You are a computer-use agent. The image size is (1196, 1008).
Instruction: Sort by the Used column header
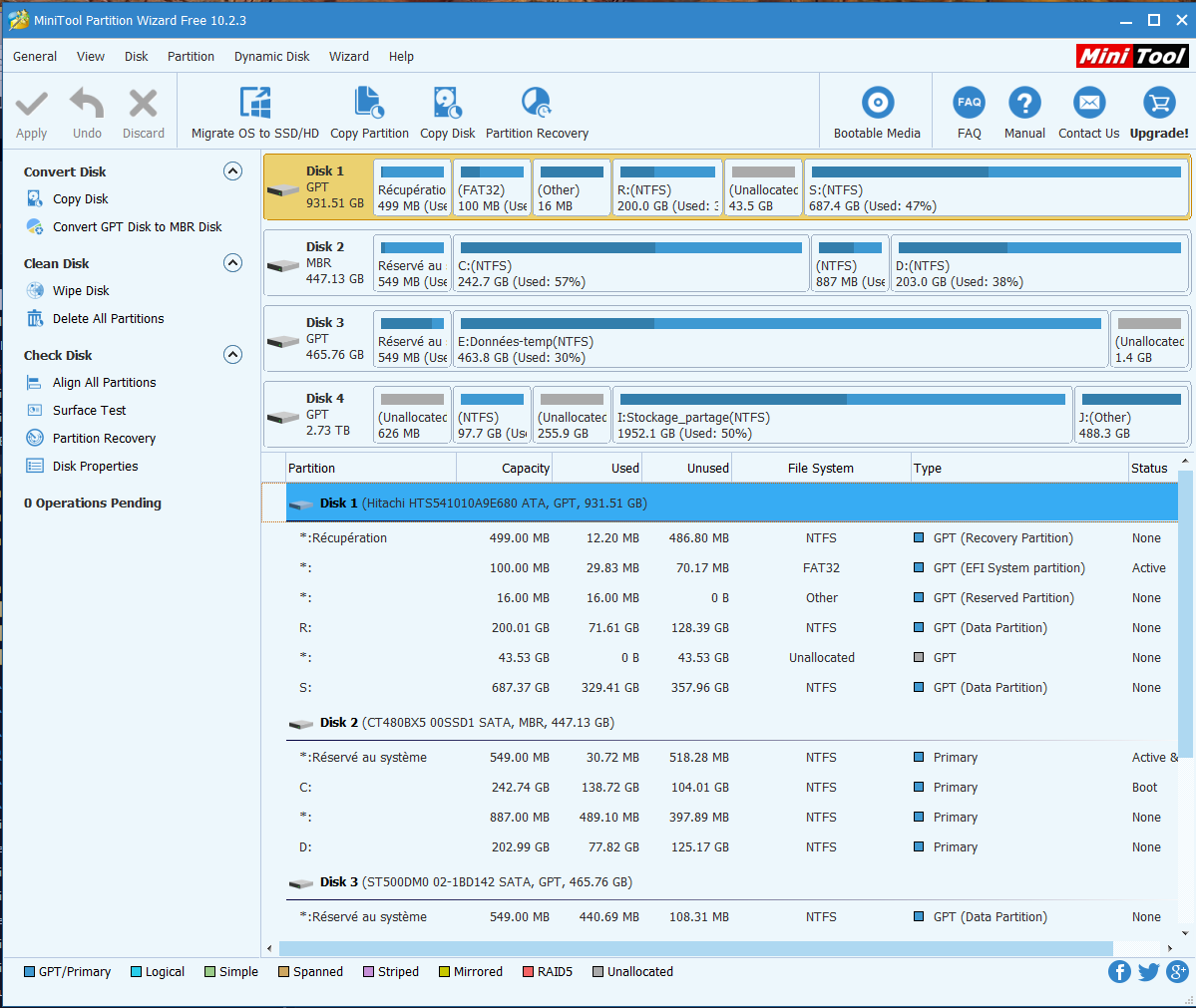pyautogui.click(x=598, y=469)
